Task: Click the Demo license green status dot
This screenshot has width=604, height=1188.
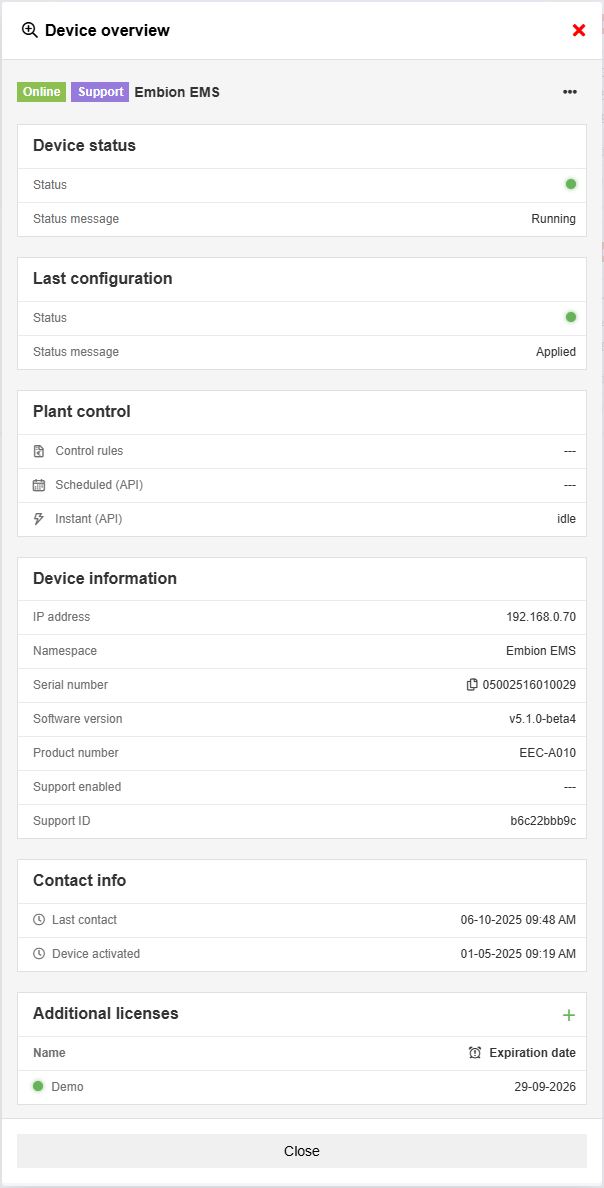Action: click(38, 1086)
